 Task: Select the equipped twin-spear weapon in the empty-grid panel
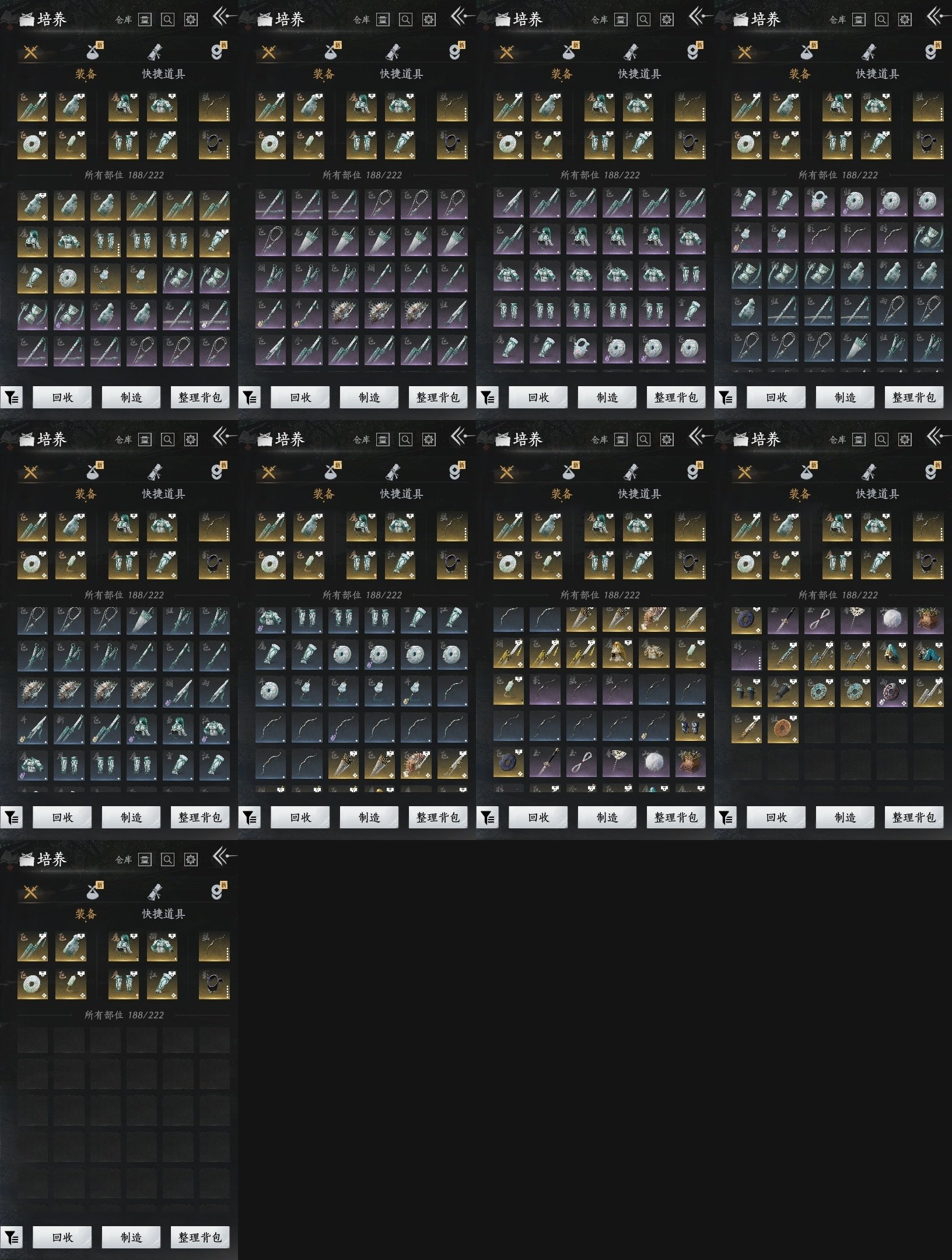pyautogui.click(x=33, y=946)
